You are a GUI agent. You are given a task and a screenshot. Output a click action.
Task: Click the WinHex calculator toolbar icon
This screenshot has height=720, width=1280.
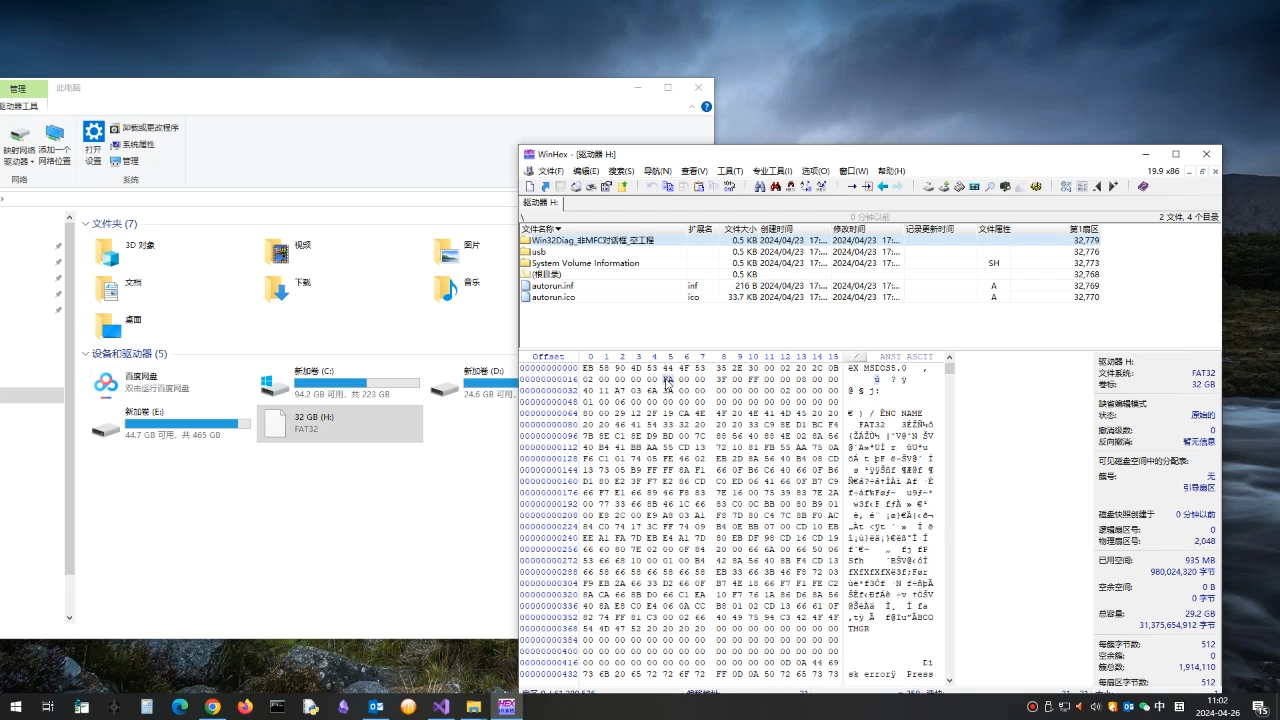pos(973,186)
